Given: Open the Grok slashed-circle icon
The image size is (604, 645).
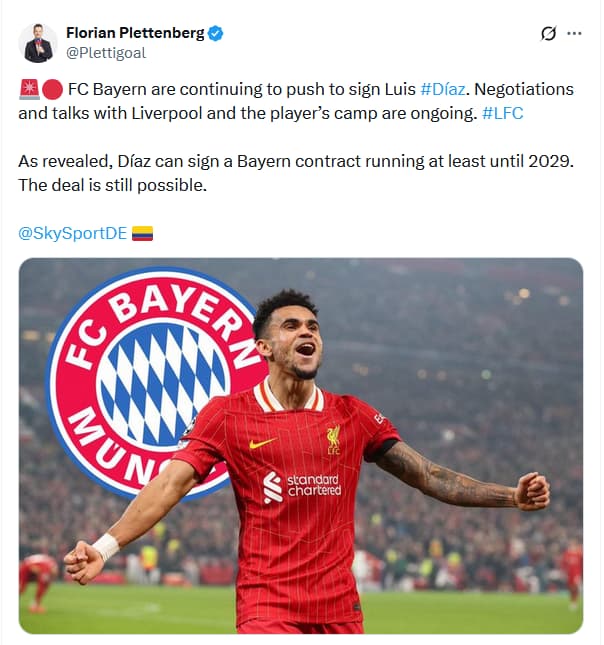Looking at the screenshot, I should pyautogui.click(x=548, y=34).
